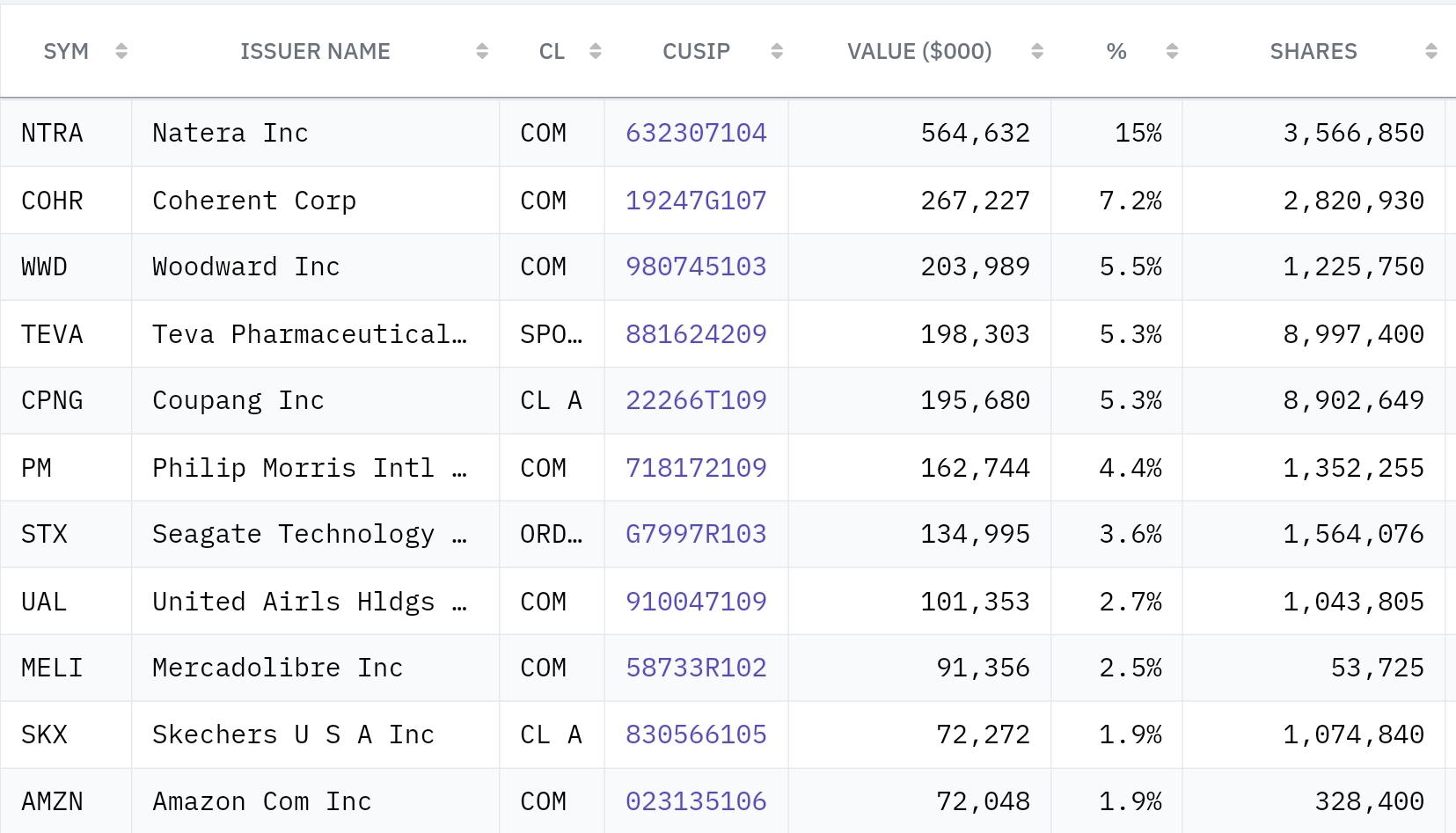
Task: Sort by the ISSUER NAME column sort icon
Action: pyautogui.click(x=482, y=52)
